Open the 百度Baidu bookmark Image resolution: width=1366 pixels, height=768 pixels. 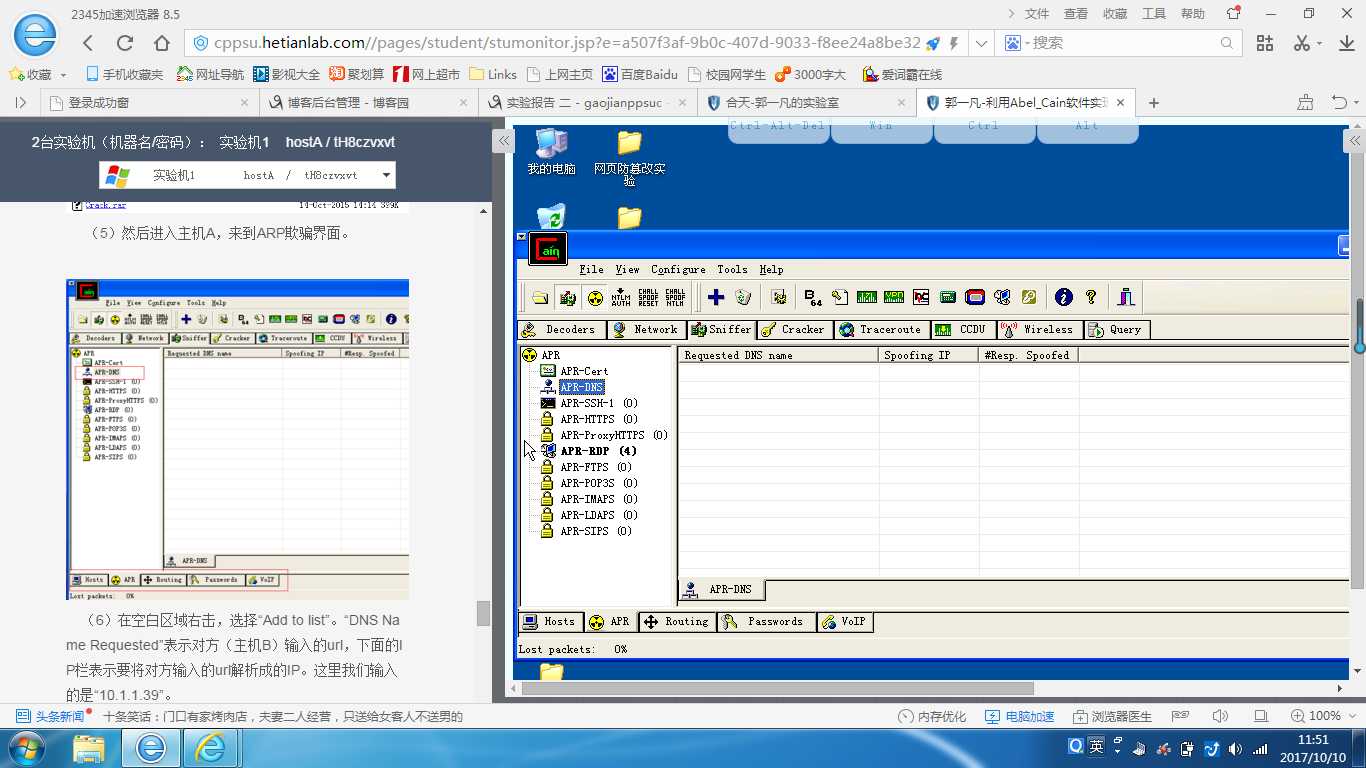pyautogui.click(x=640, y=74)
